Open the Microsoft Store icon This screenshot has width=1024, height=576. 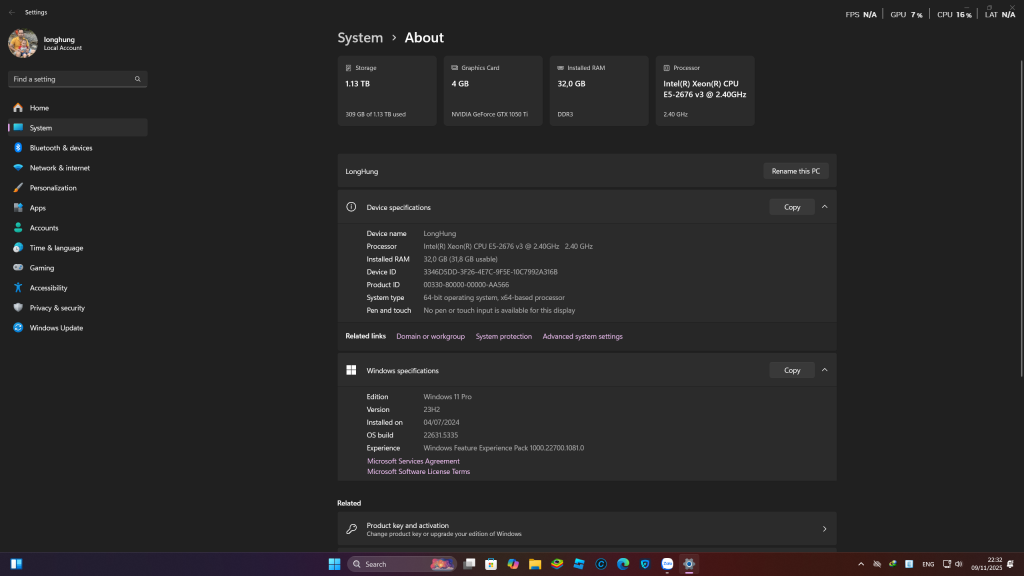[x=490, y=564]
